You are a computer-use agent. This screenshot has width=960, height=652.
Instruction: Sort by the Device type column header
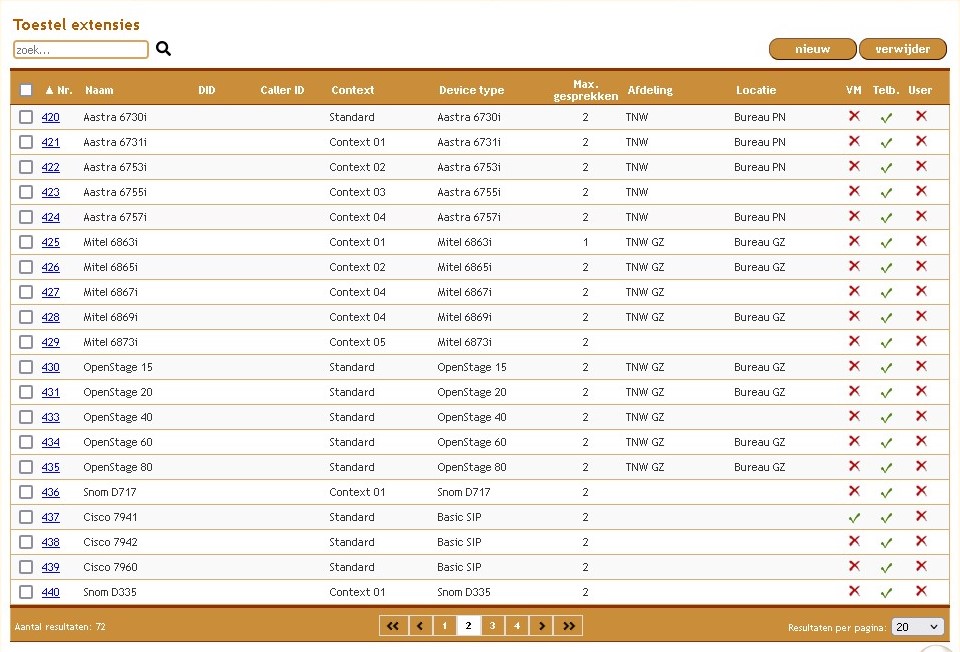471,90
